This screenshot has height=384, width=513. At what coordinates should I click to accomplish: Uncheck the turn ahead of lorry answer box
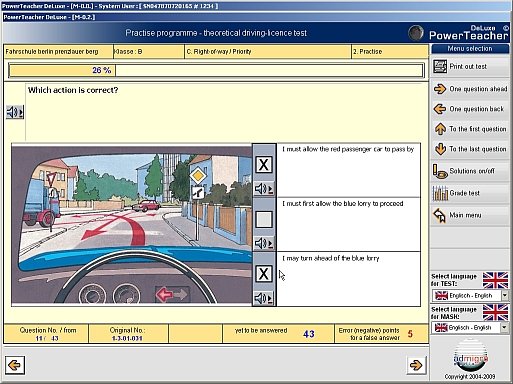pyautogui.click(x=264, y=274)
